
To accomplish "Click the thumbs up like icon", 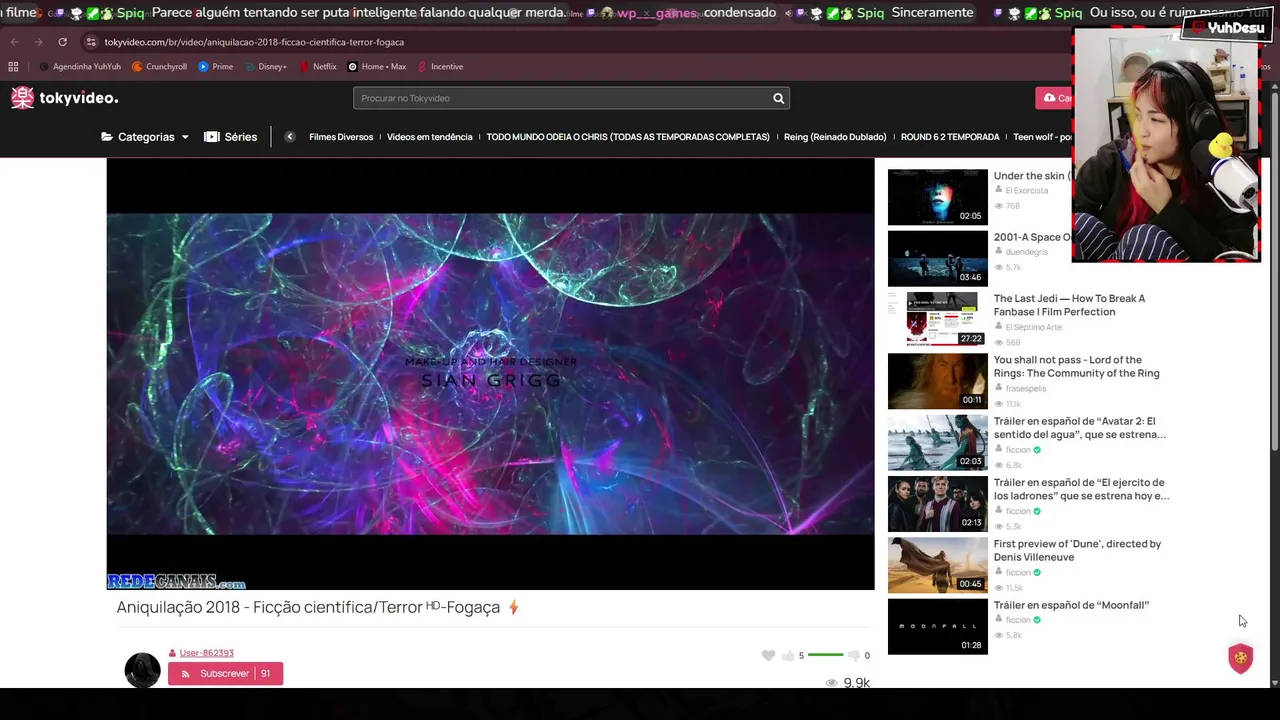I will [788, 655].
